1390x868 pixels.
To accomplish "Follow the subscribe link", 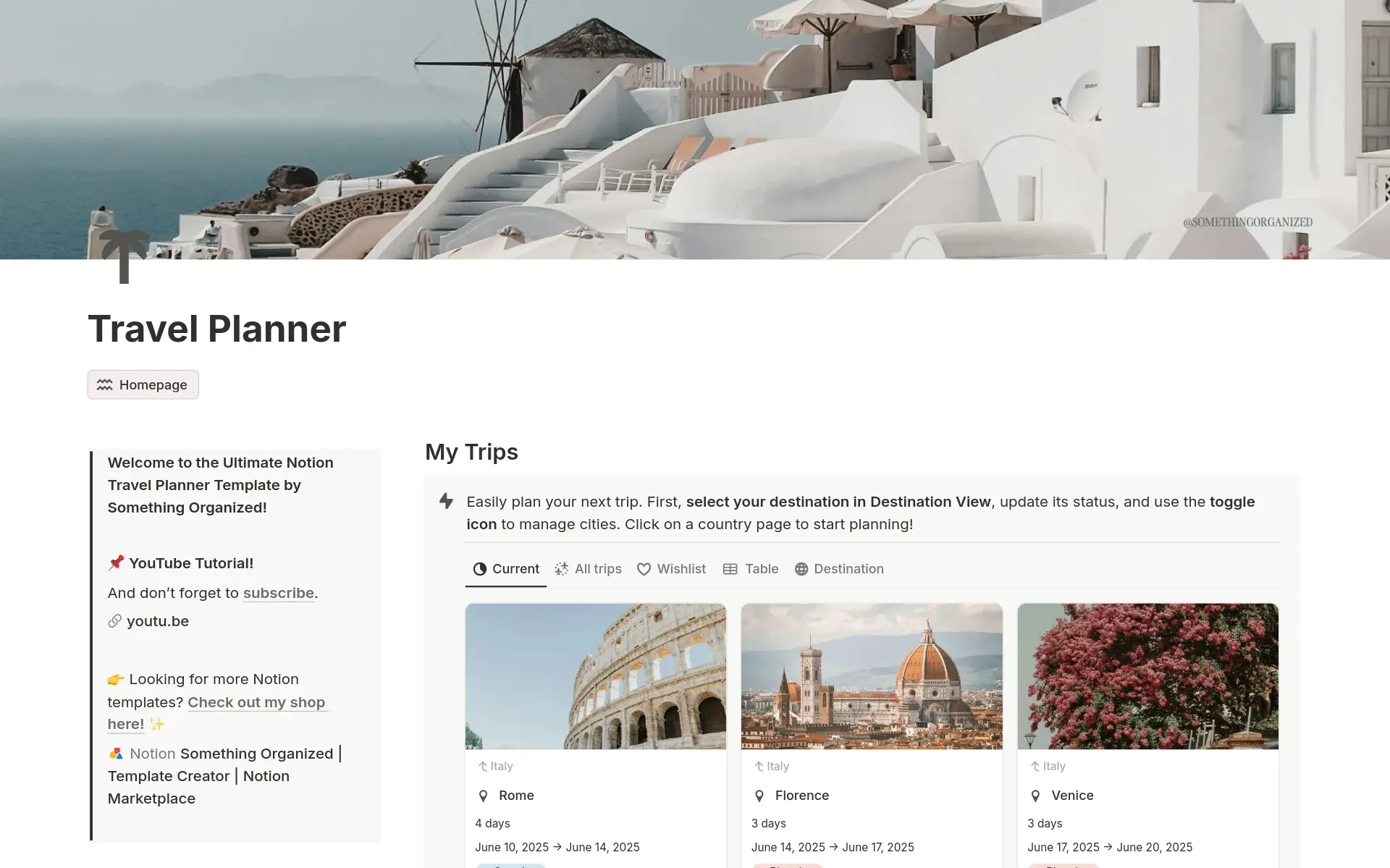I will point(279,593).
